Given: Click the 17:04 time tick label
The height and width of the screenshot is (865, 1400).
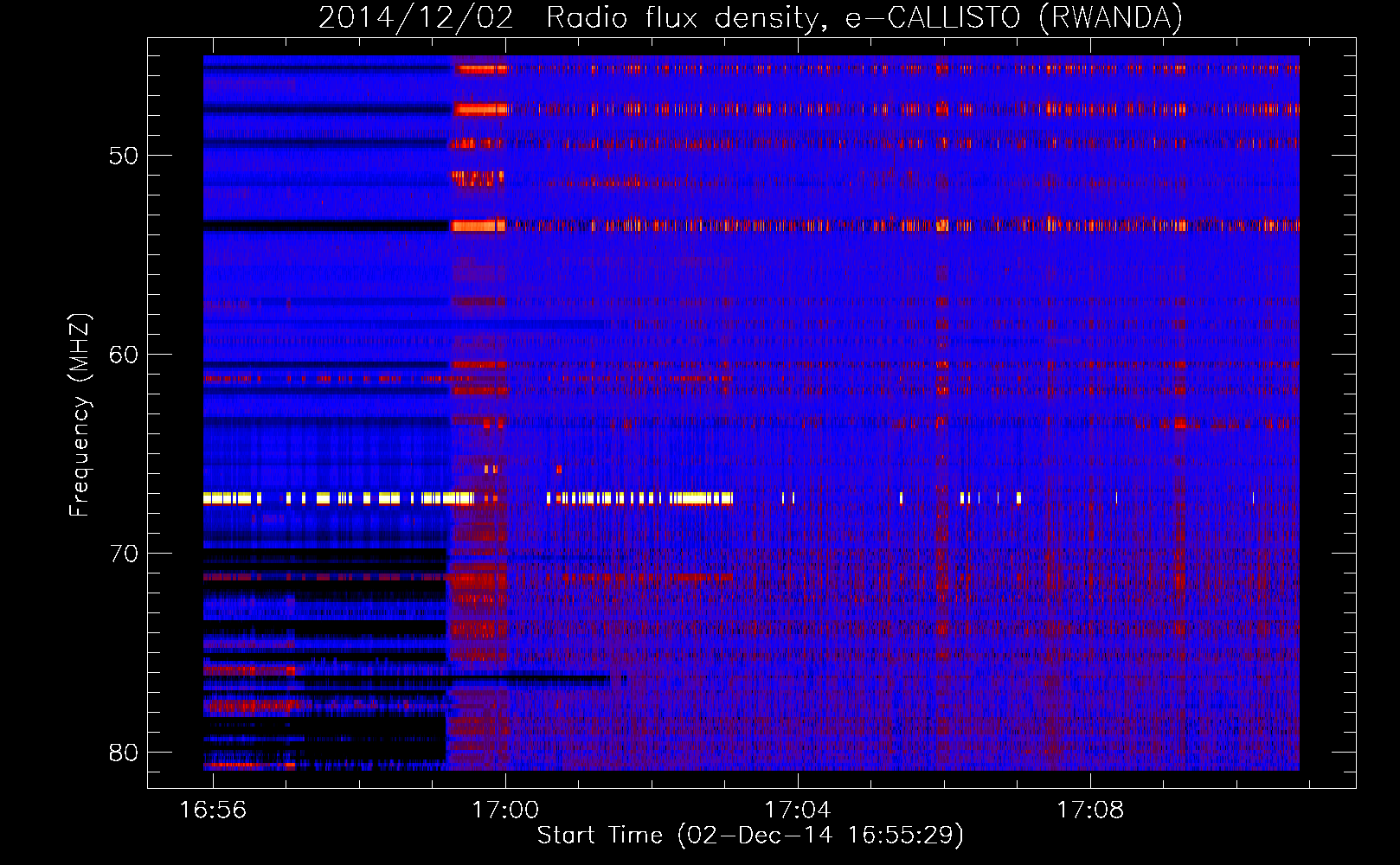Looking at the screenshot, I should (798, 810).
